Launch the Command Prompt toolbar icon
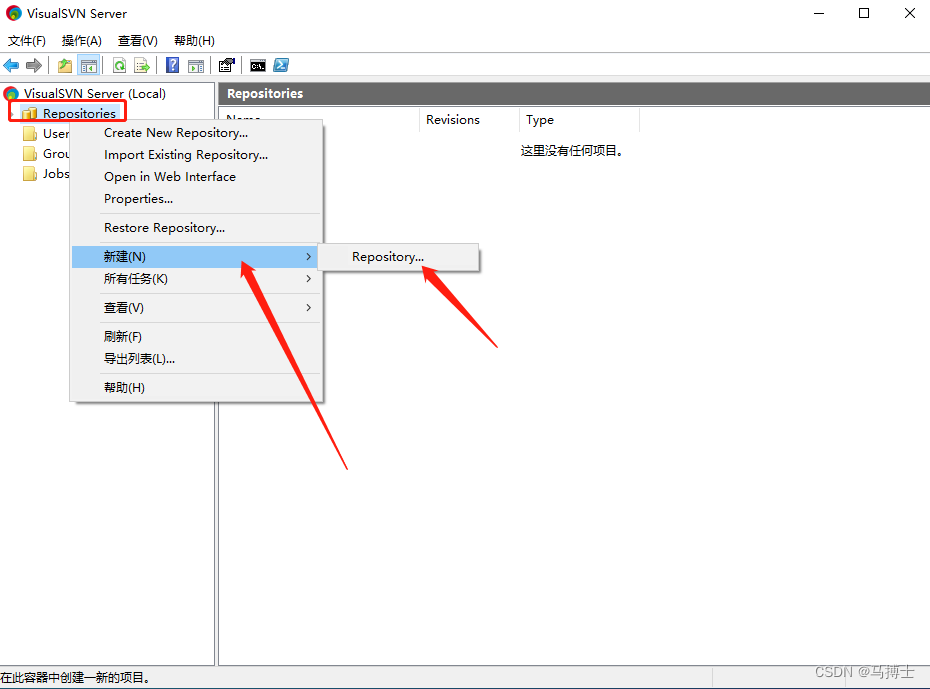The height and width of the screenshot is (689, 930). coord(258,65)
